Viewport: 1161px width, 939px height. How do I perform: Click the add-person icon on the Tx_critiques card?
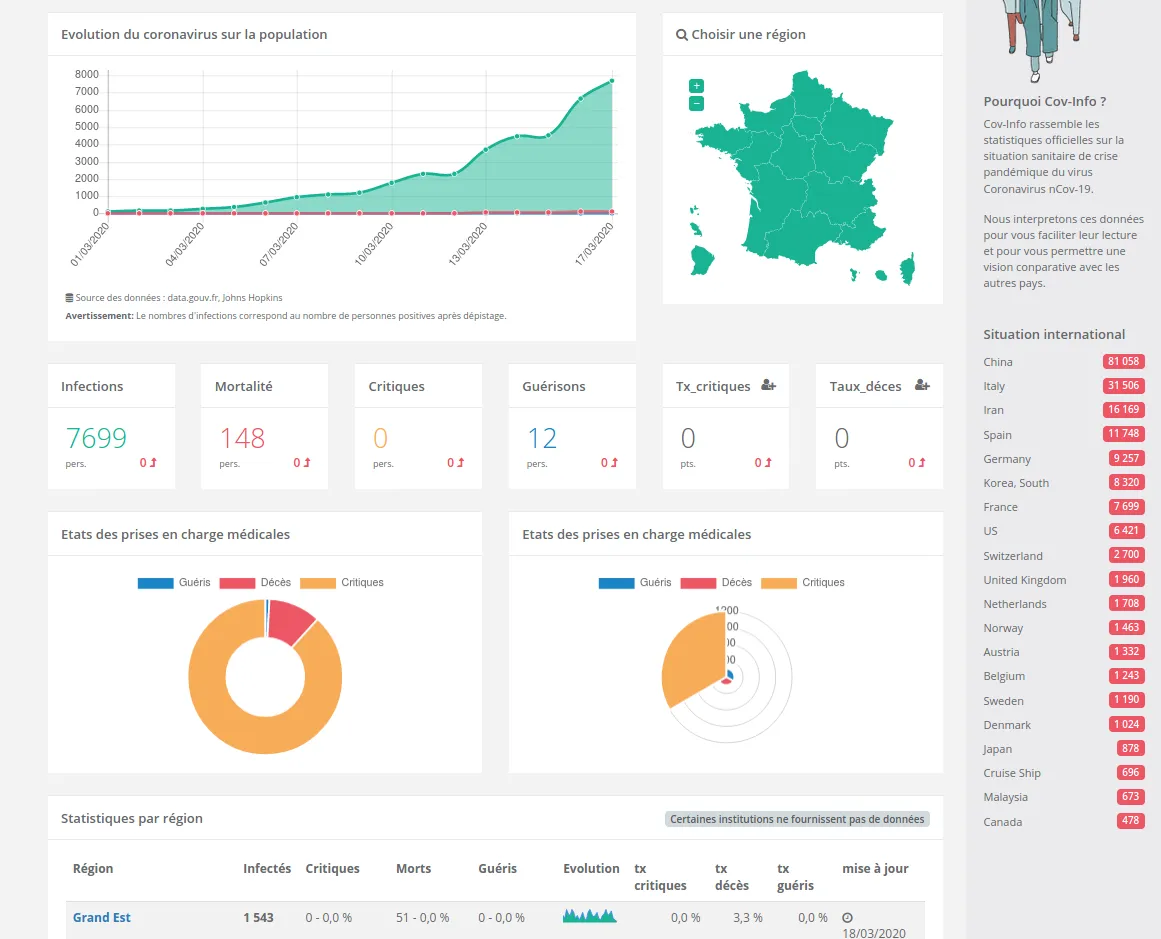[767, 384]
